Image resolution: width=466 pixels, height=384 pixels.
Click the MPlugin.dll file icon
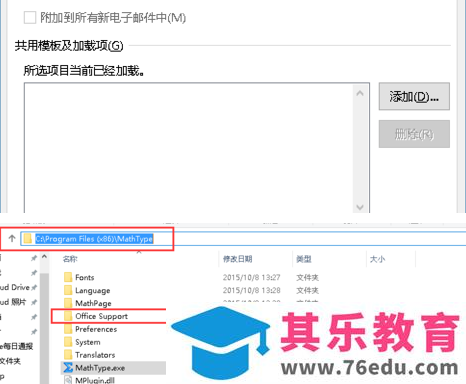point(68,380)
